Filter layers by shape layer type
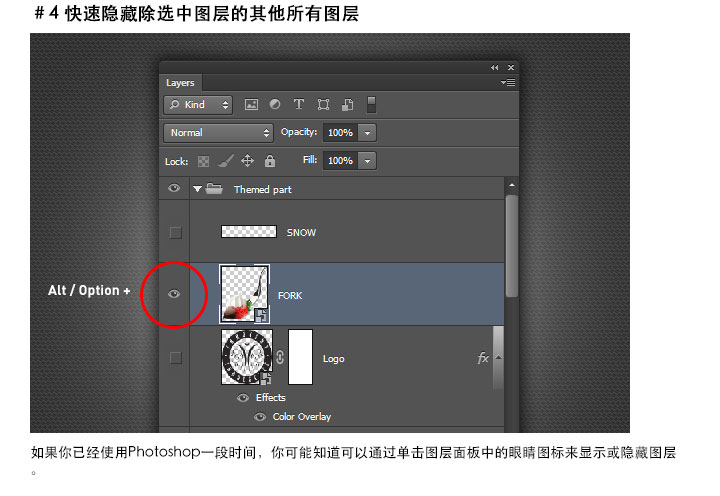Image resolution: width=720 pixels, height=496 pixels. 323,104
